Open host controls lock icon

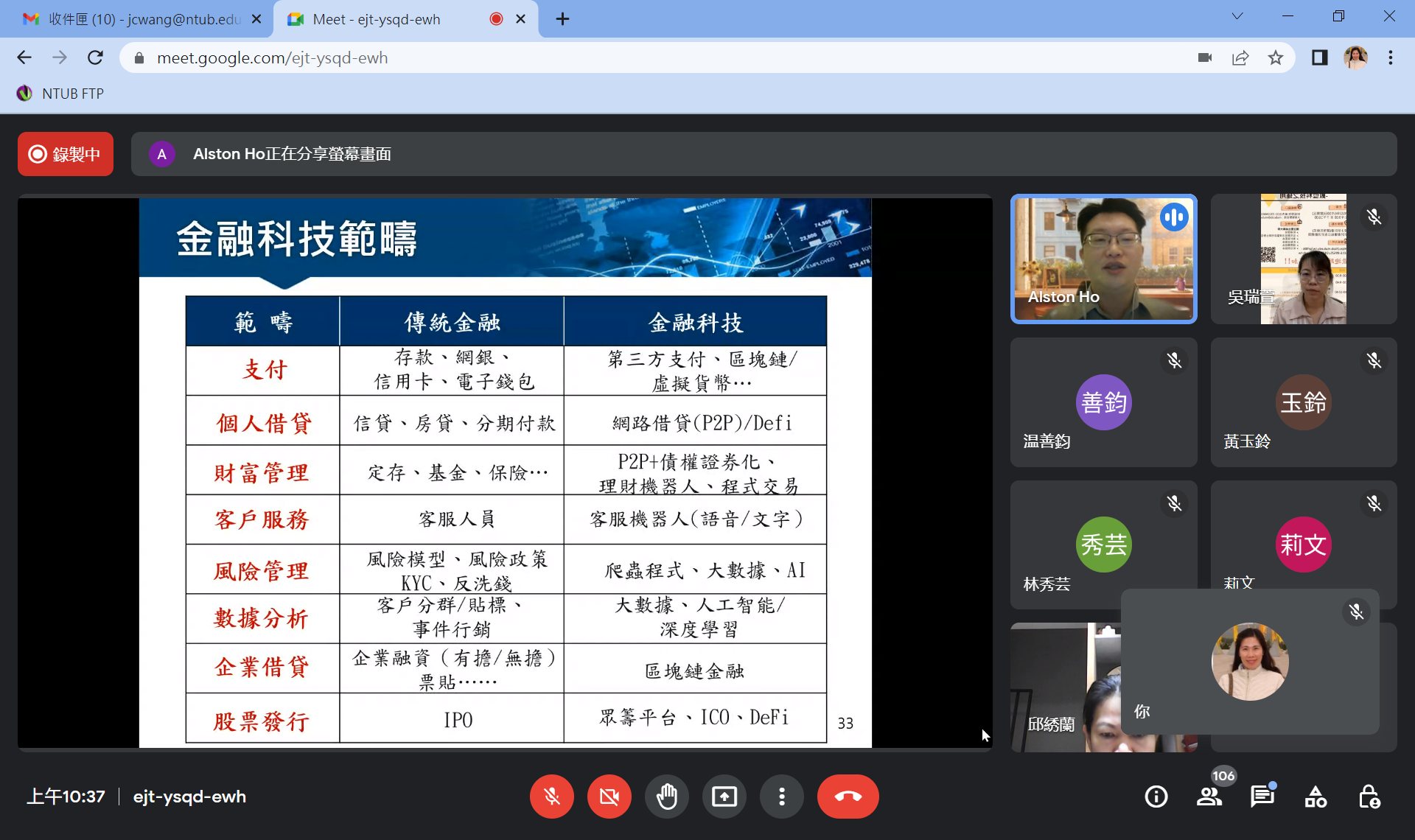click(x=1369, y=797)
